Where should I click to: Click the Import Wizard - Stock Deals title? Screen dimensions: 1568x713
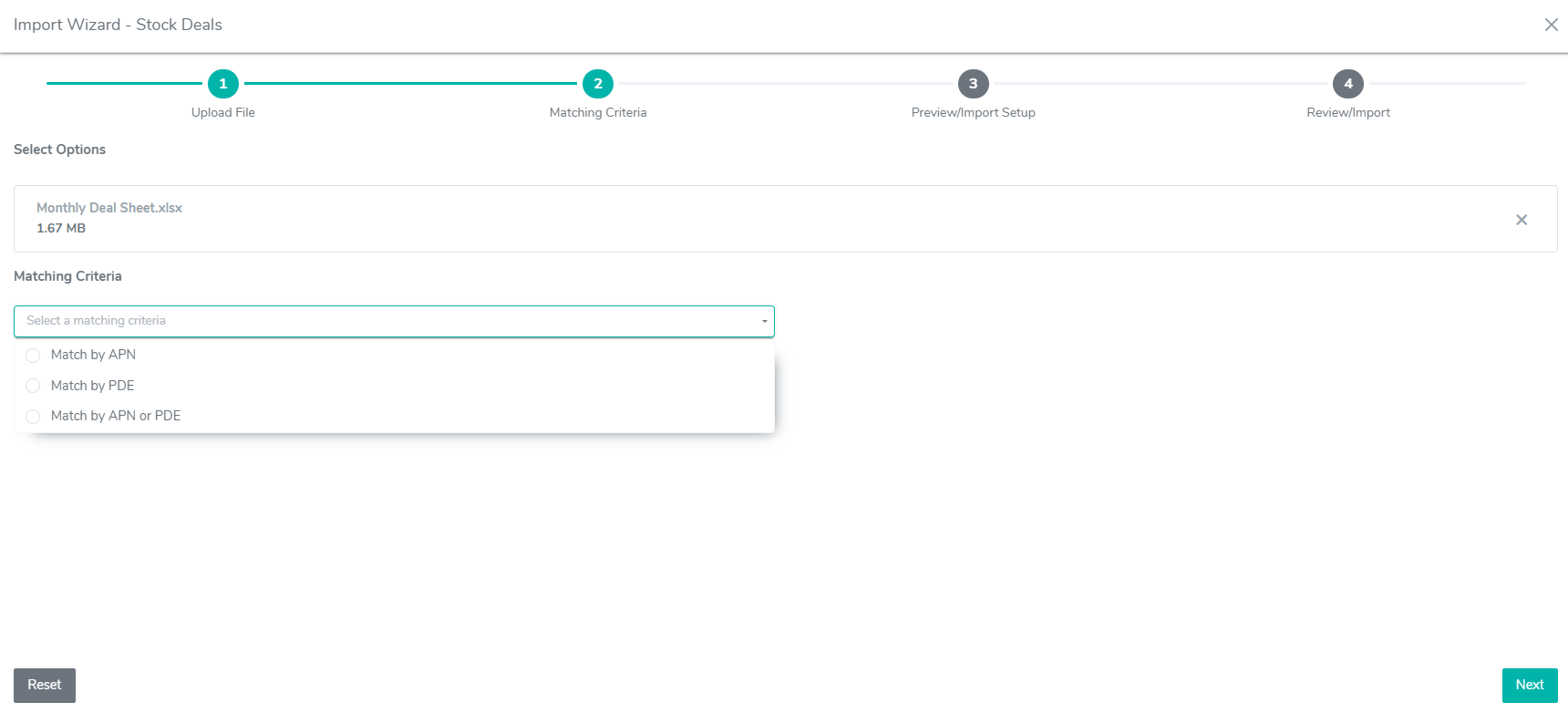click(118, 25)
